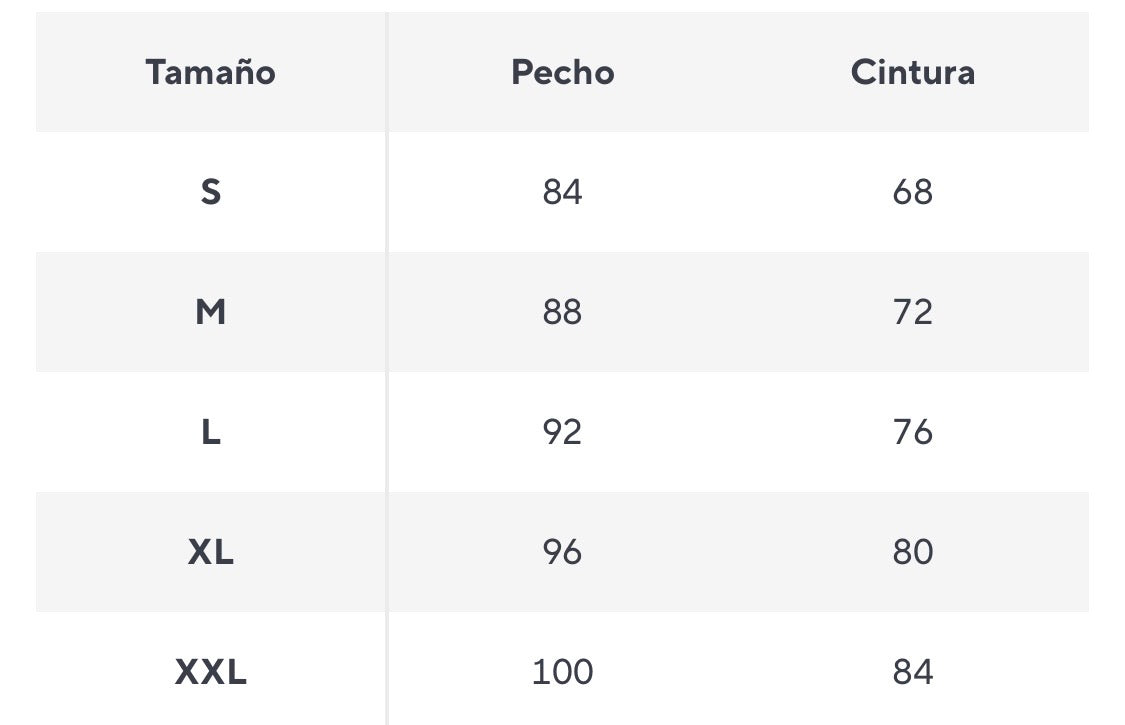1125x725 pixels.
Task: Click Cintura value 76 for size L
Action: 912,432
